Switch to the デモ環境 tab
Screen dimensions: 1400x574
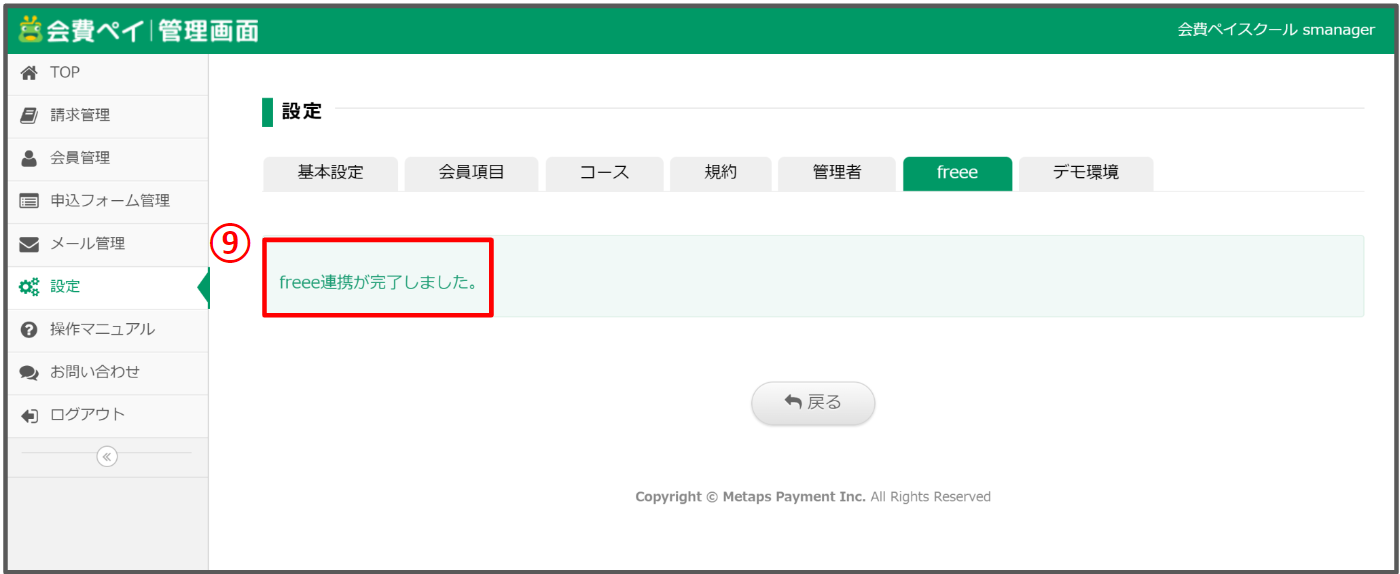[x=1085, y=173]
